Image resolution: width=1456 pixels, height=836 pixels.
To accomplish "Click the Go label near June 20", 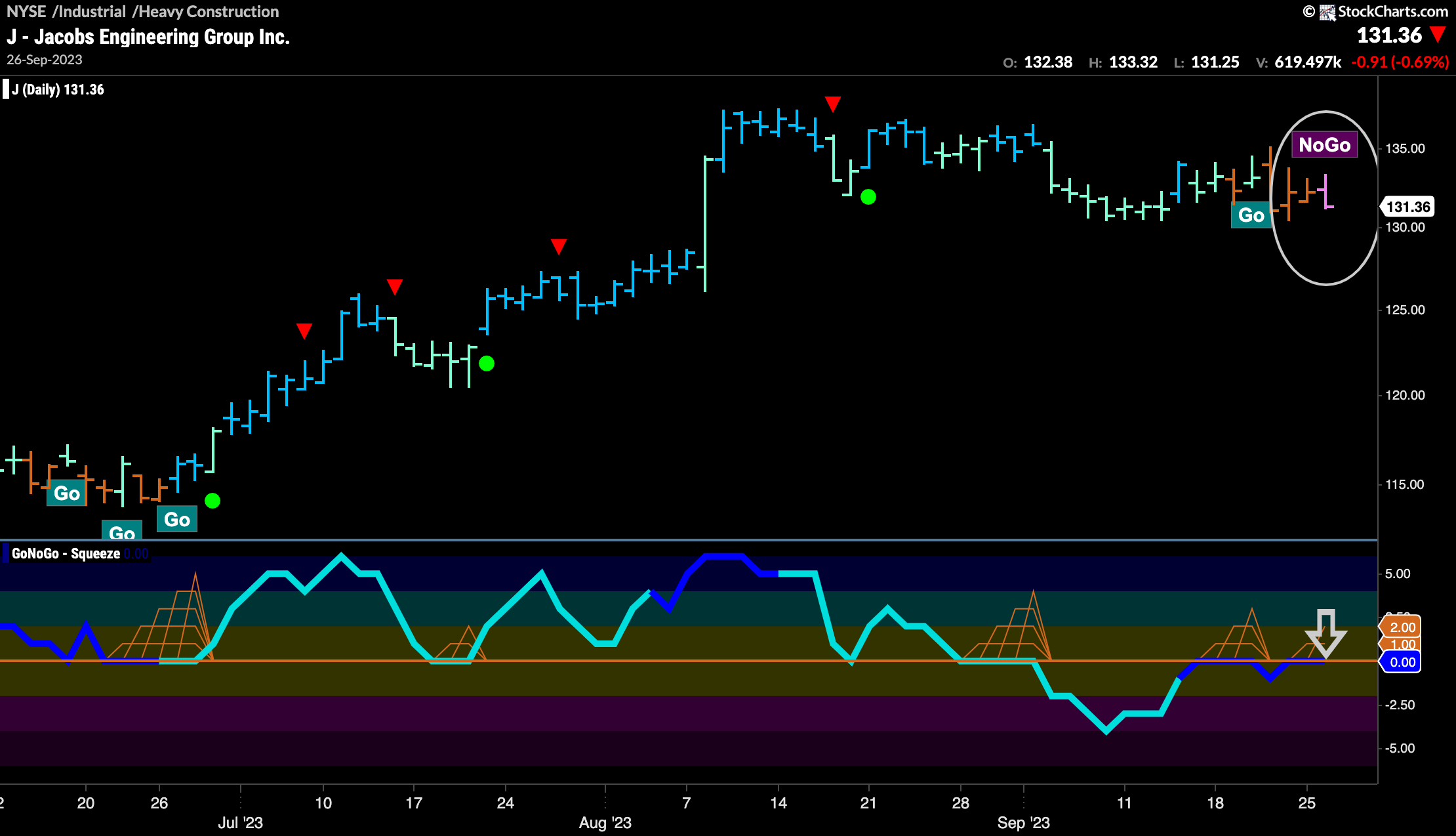I will tap(66, 493).
